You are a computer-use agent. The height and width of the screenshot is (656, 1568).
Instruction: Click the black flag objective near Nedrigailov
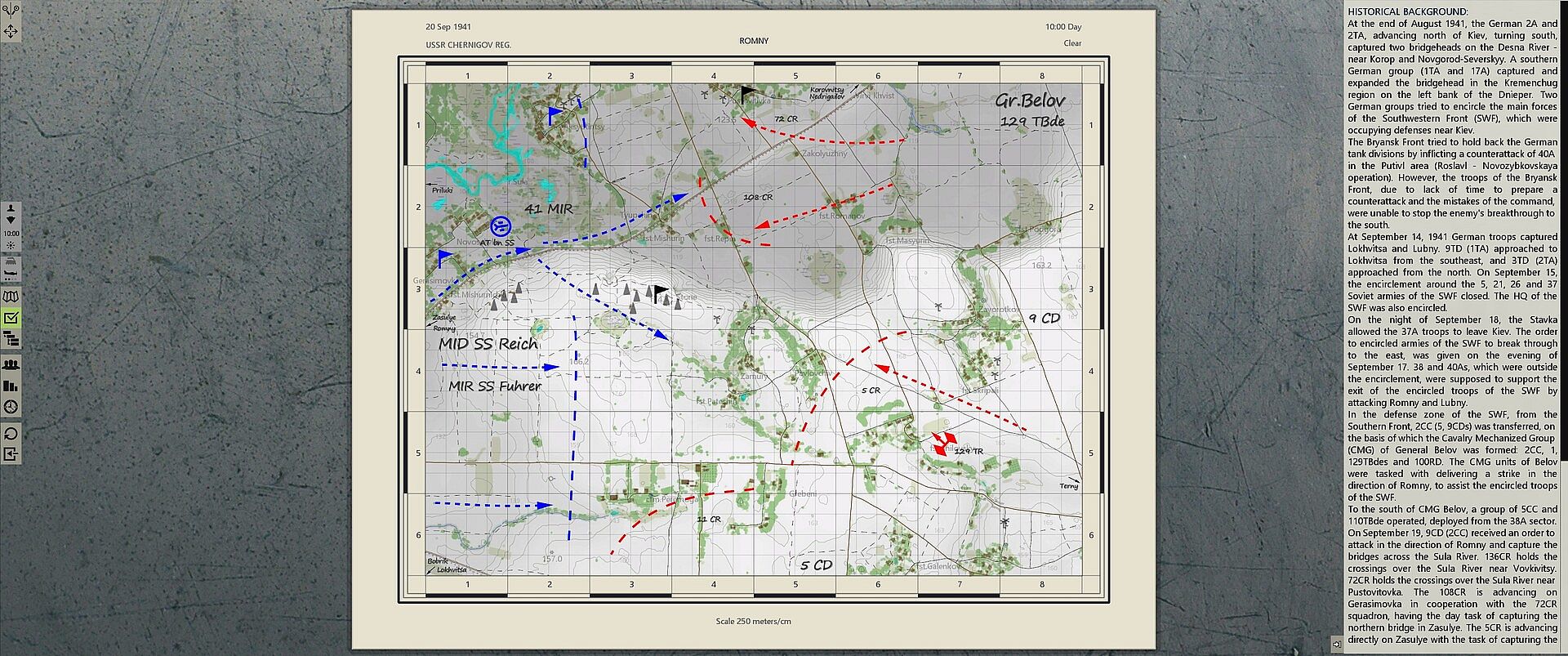tap(747, 95)
